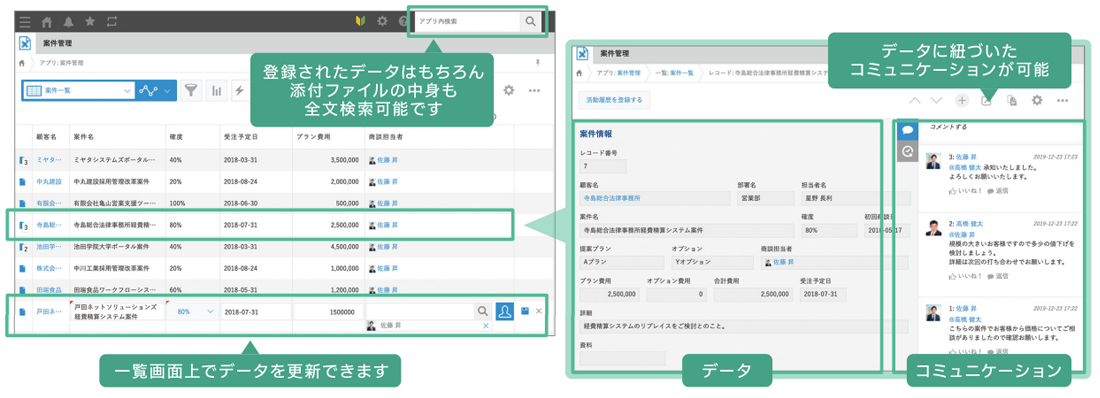The width and height of the screenshot is (1100, 398).
Task: Add a record with the plus icon
Action: point(962,100)
